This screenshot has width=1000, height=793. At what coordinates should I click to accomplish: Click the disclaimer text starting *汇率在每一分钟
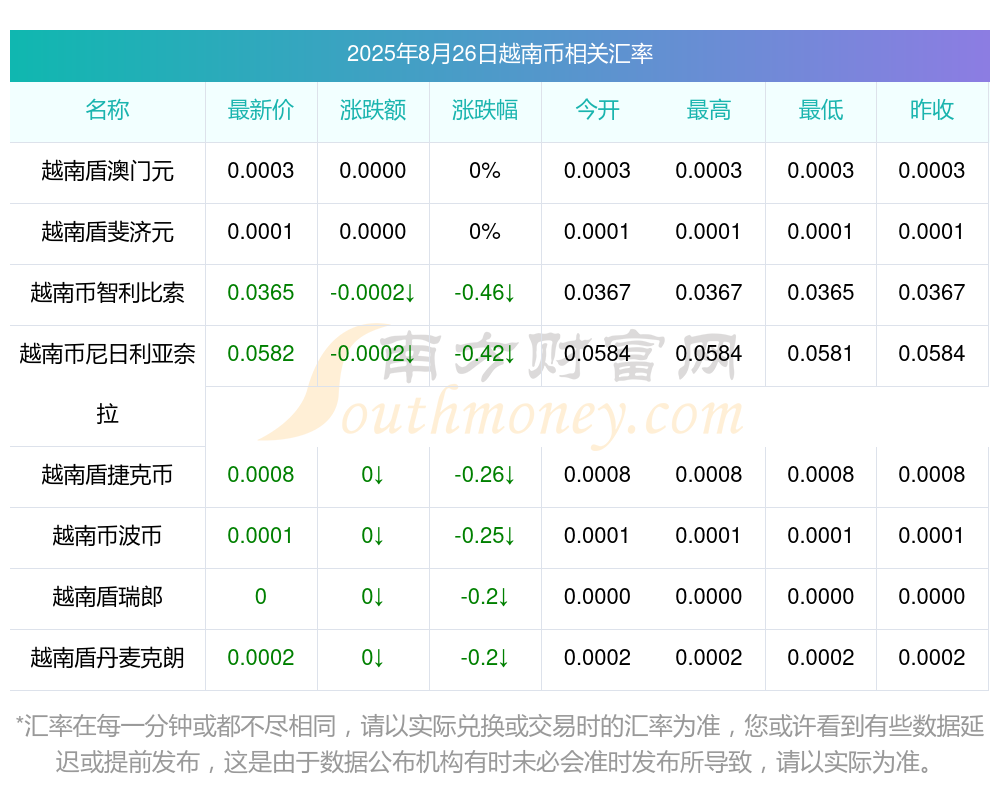tap(499, 744)
